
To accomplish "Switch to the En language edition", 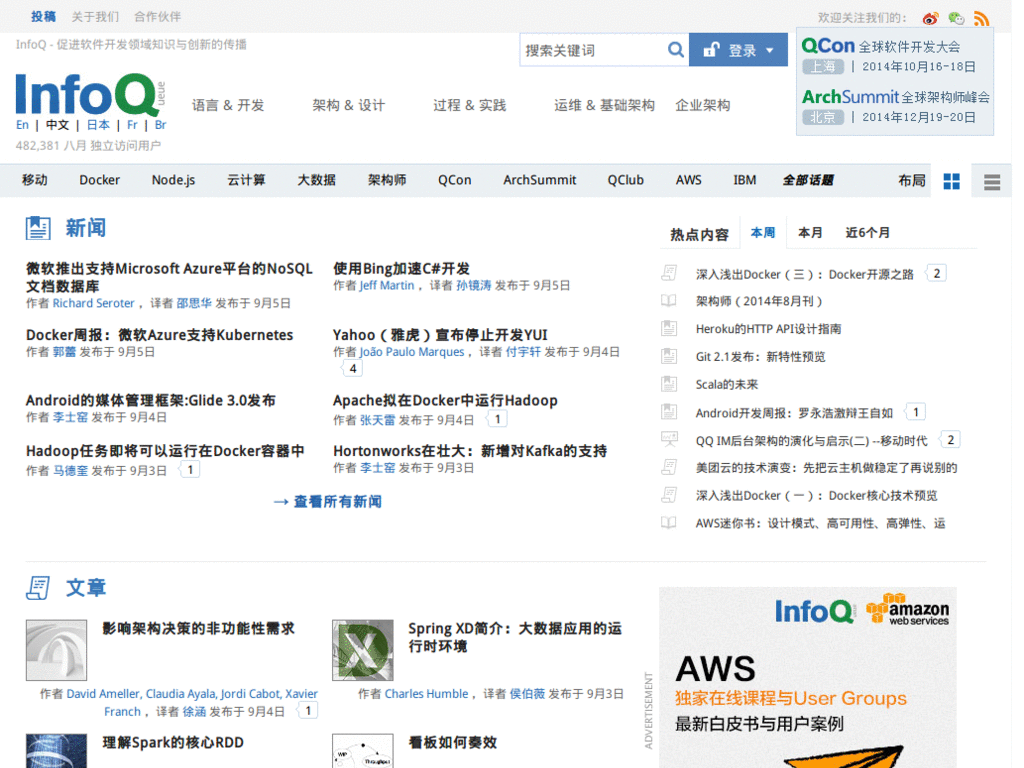I will click(22, 125).
